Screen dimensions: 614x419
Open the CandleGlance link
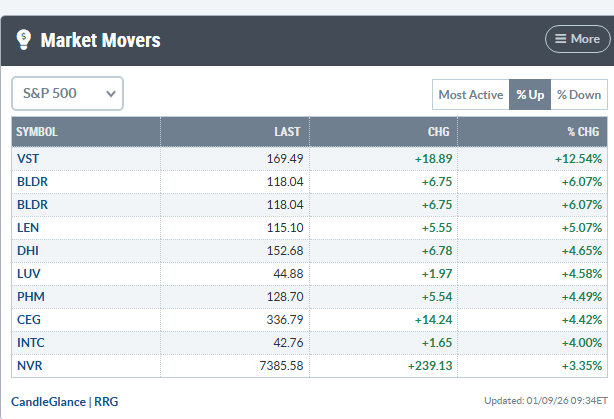[48, 401]
